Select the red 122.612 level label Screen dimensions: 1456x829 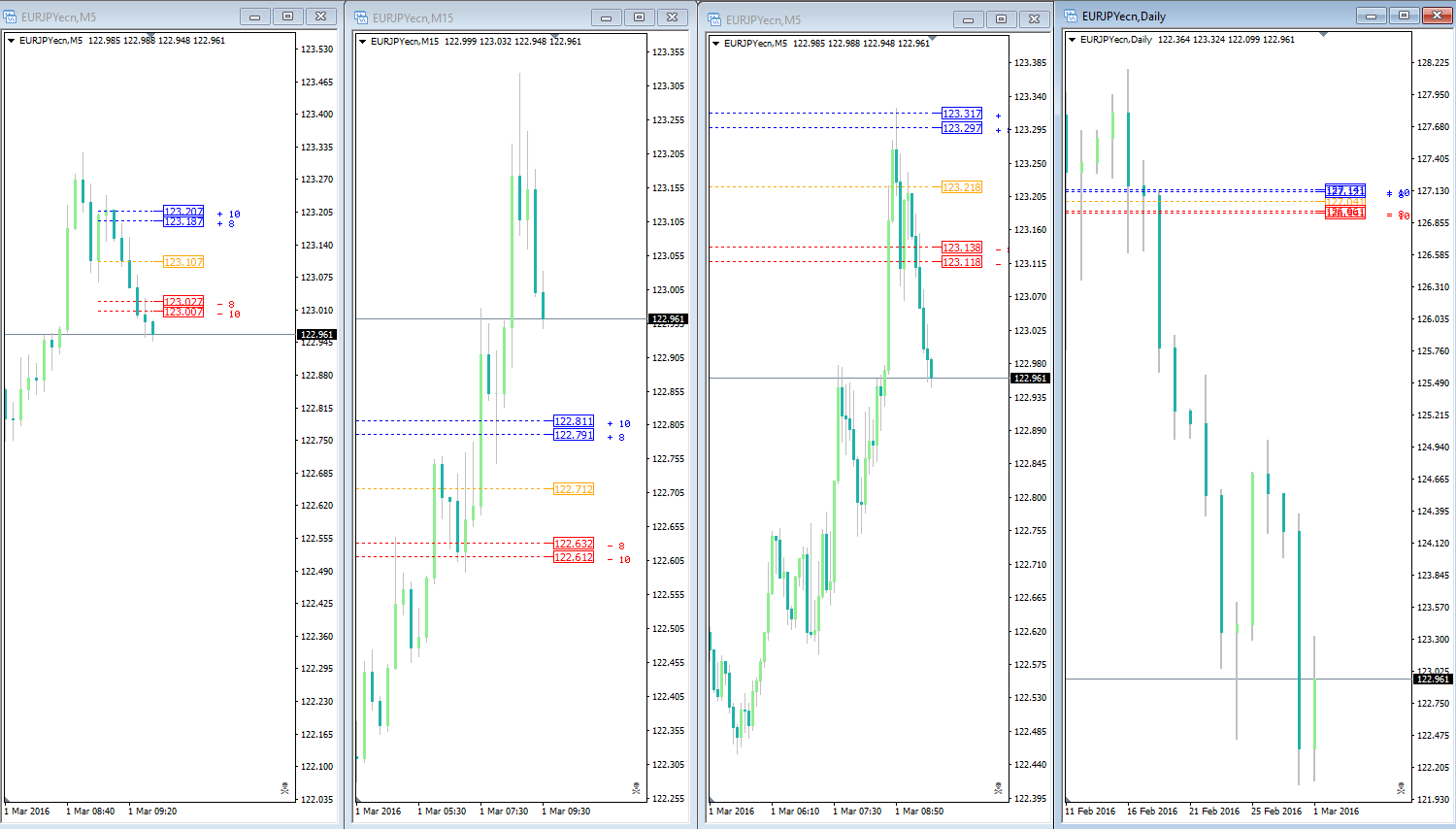[x=574, y=557]
